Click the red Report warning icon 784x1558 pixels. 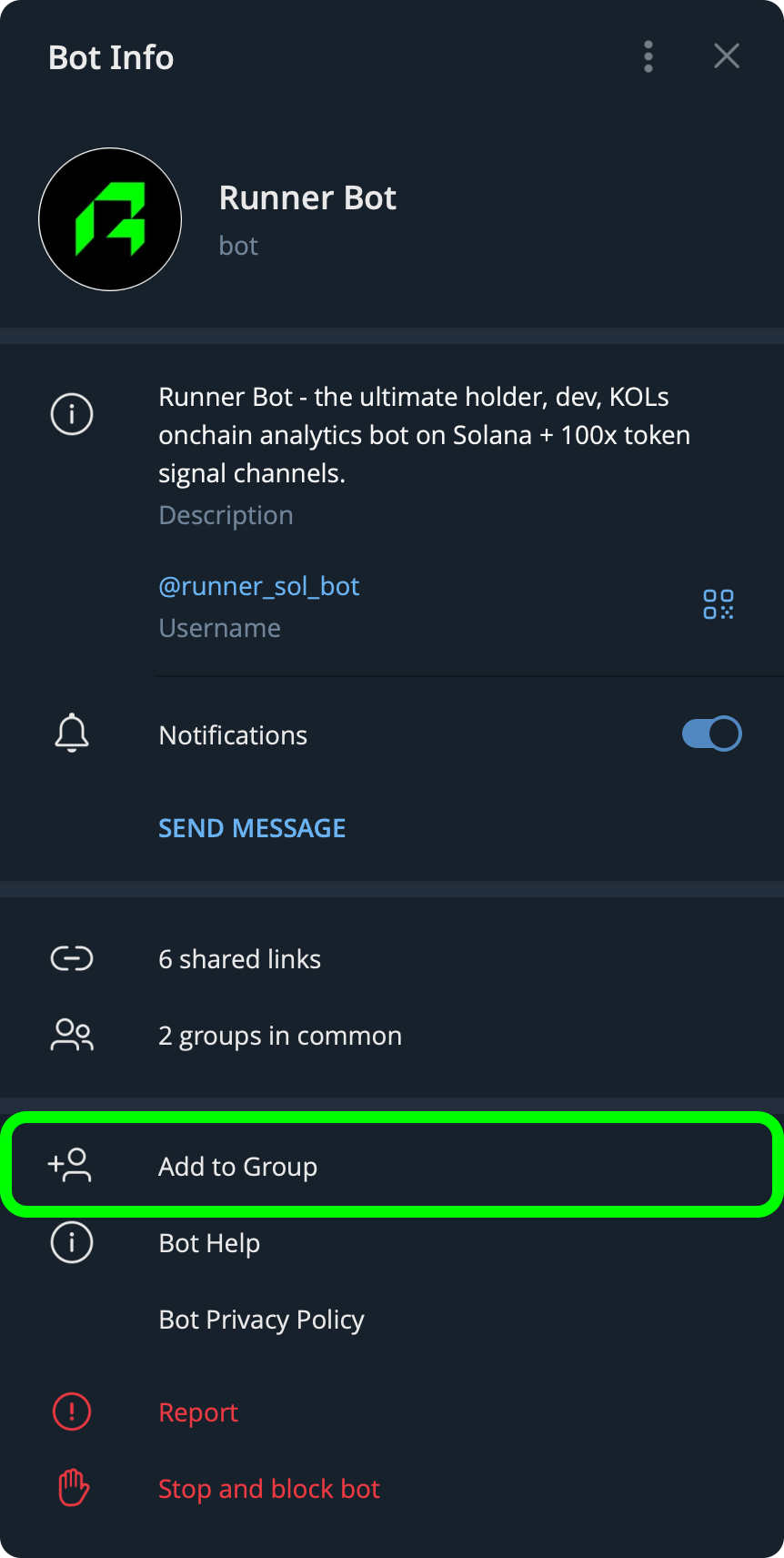pos(72,1411)
